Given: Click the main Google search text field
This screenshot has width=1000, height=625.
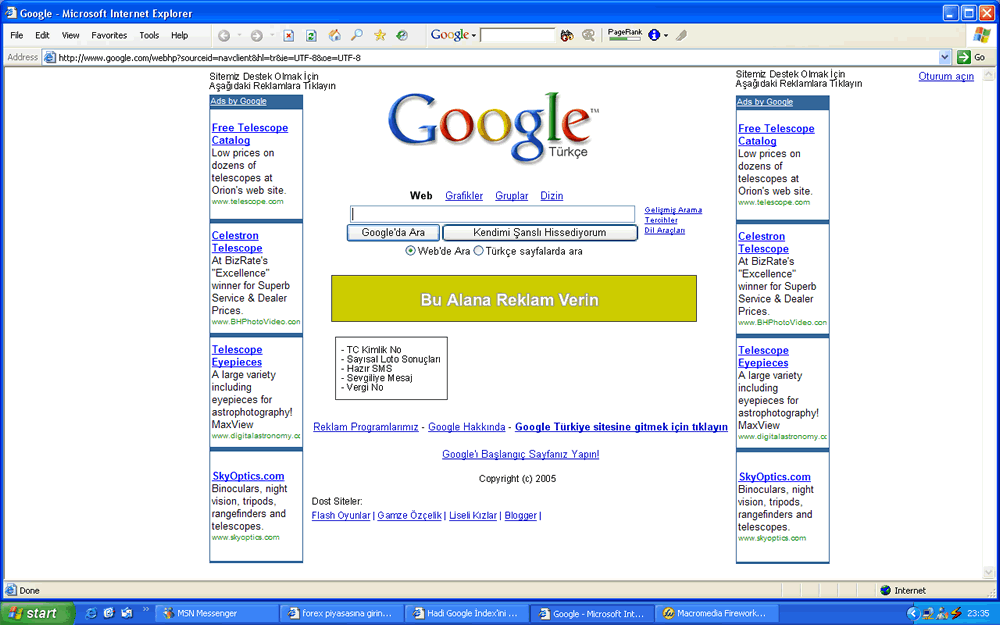Looking at the screenshot, I should [x=492, y=214].
